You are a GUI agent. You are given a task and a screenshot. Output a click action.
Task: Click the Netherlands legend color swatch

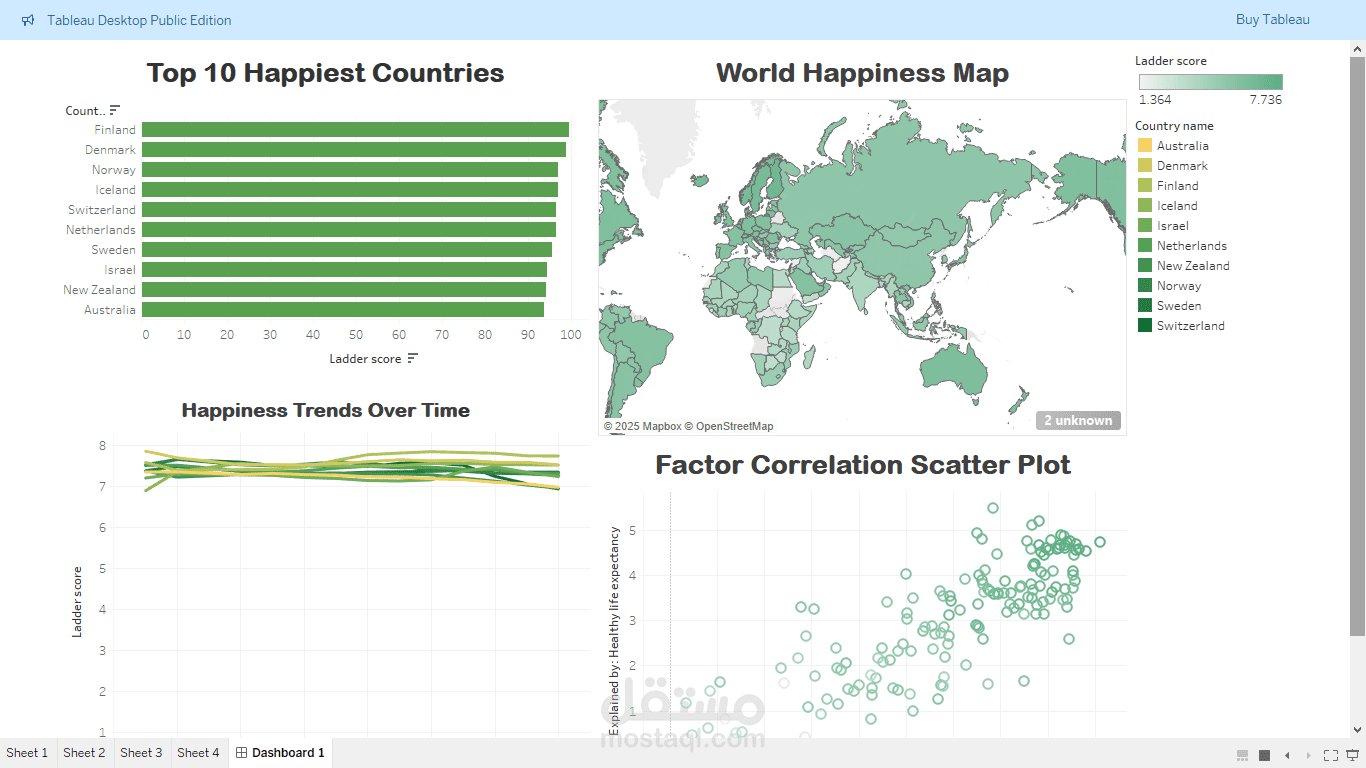[x=1145, y=245]
